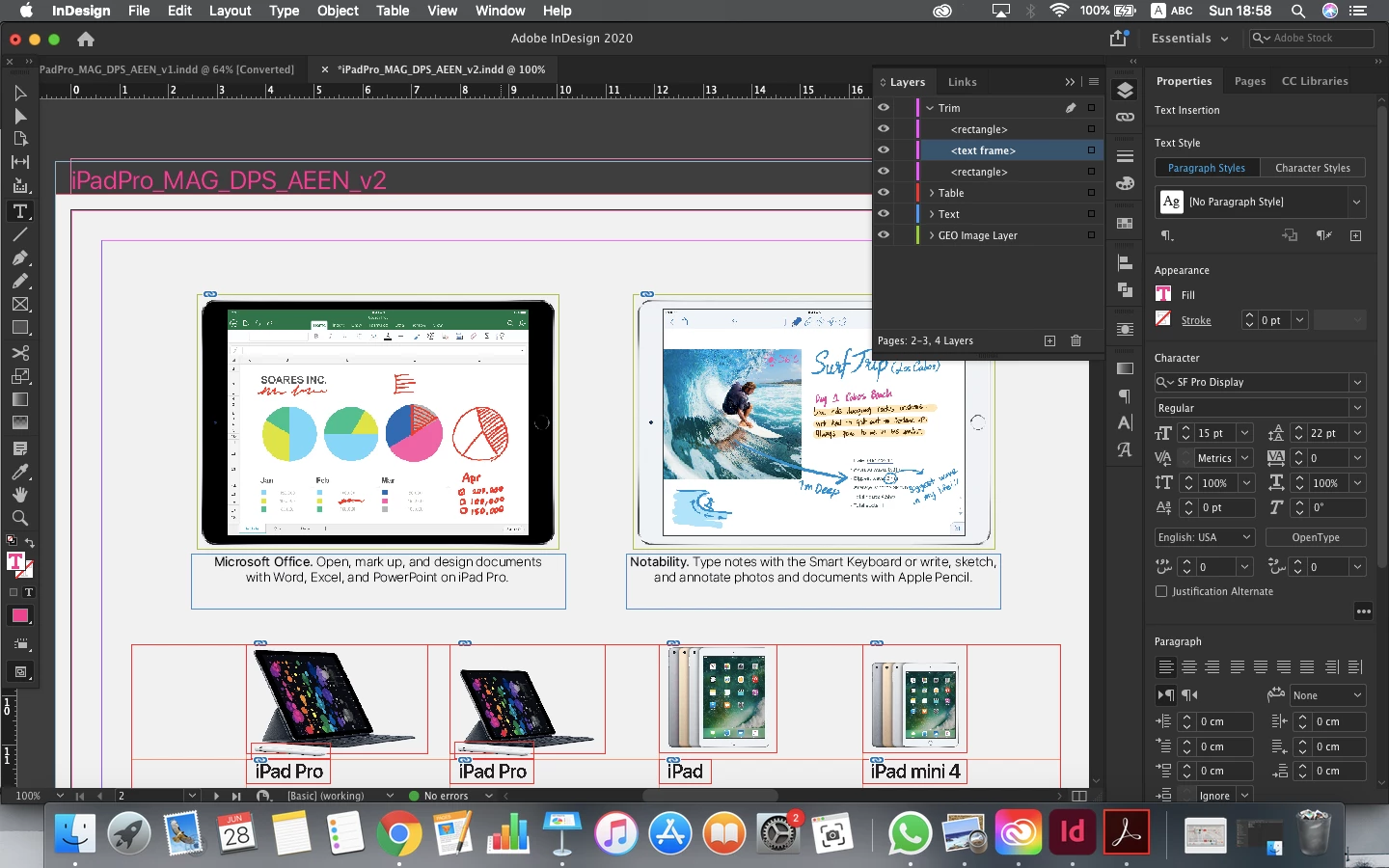Open Adobe InDesign from the Dock

point(1073,832)
